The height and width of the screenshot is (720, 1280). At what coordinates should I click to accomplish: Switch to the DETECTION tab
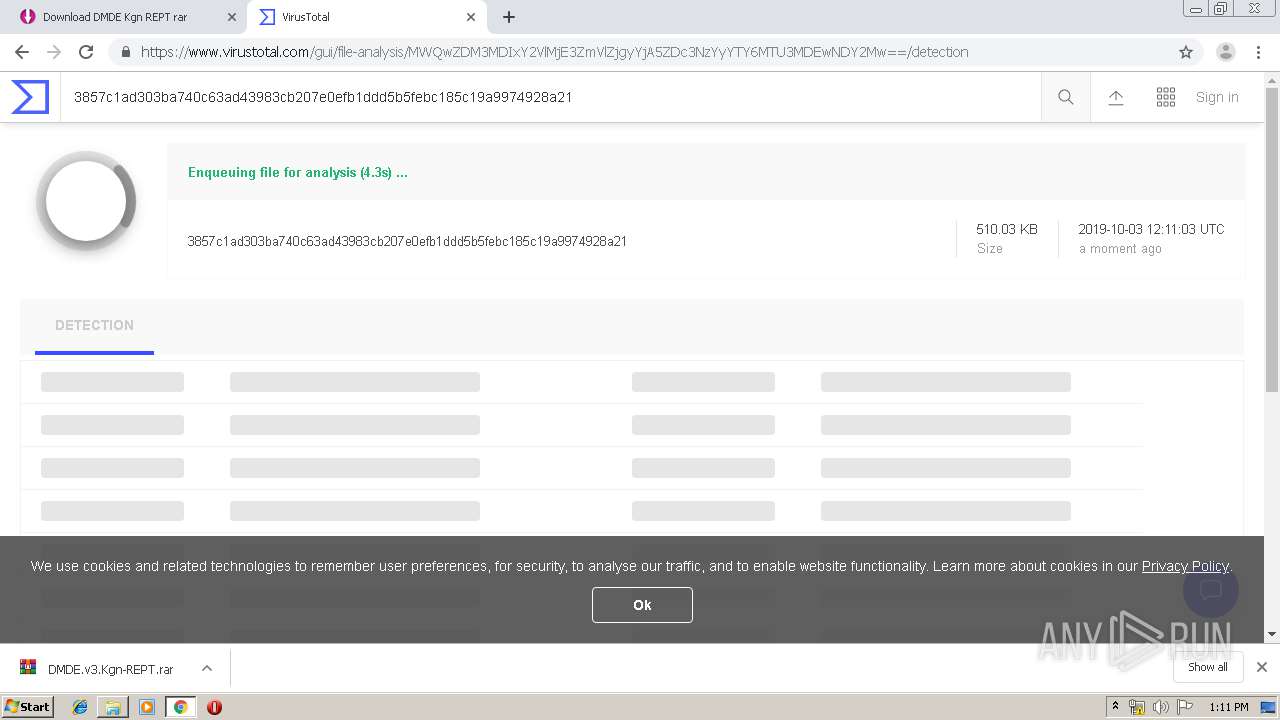point(94,325)
